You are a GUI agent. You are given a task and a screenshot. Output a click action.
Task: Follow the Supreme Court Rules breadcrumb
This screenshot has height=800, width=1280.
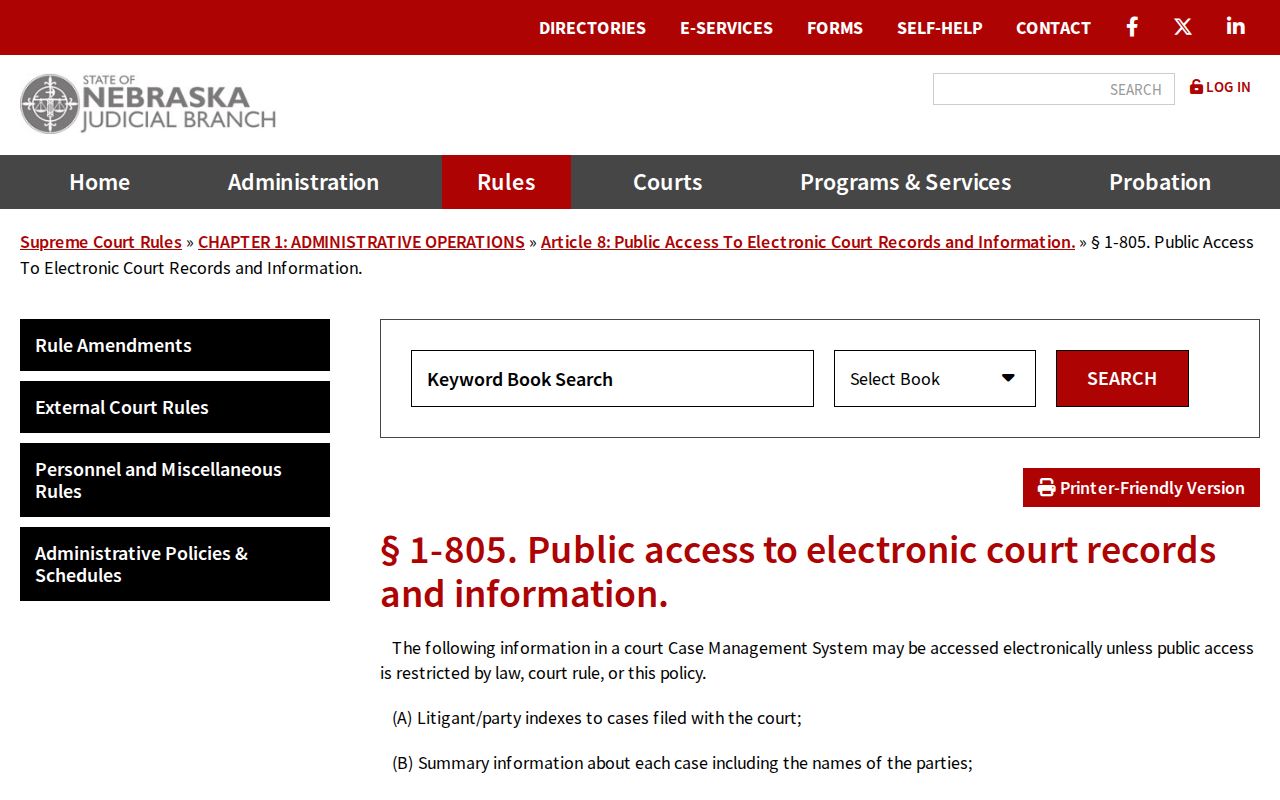[101, 242]
